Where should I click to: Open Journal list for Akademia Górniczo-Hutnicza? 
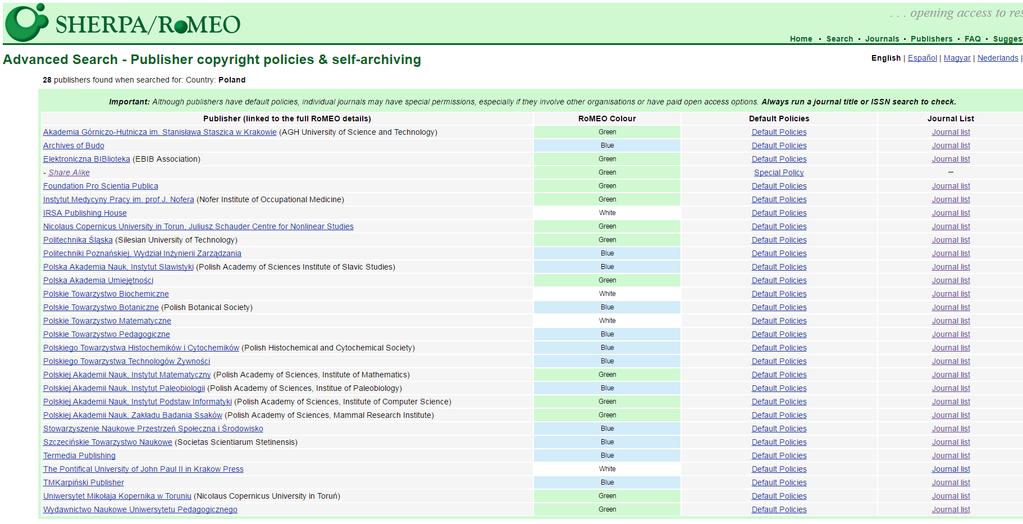[951, 132]
